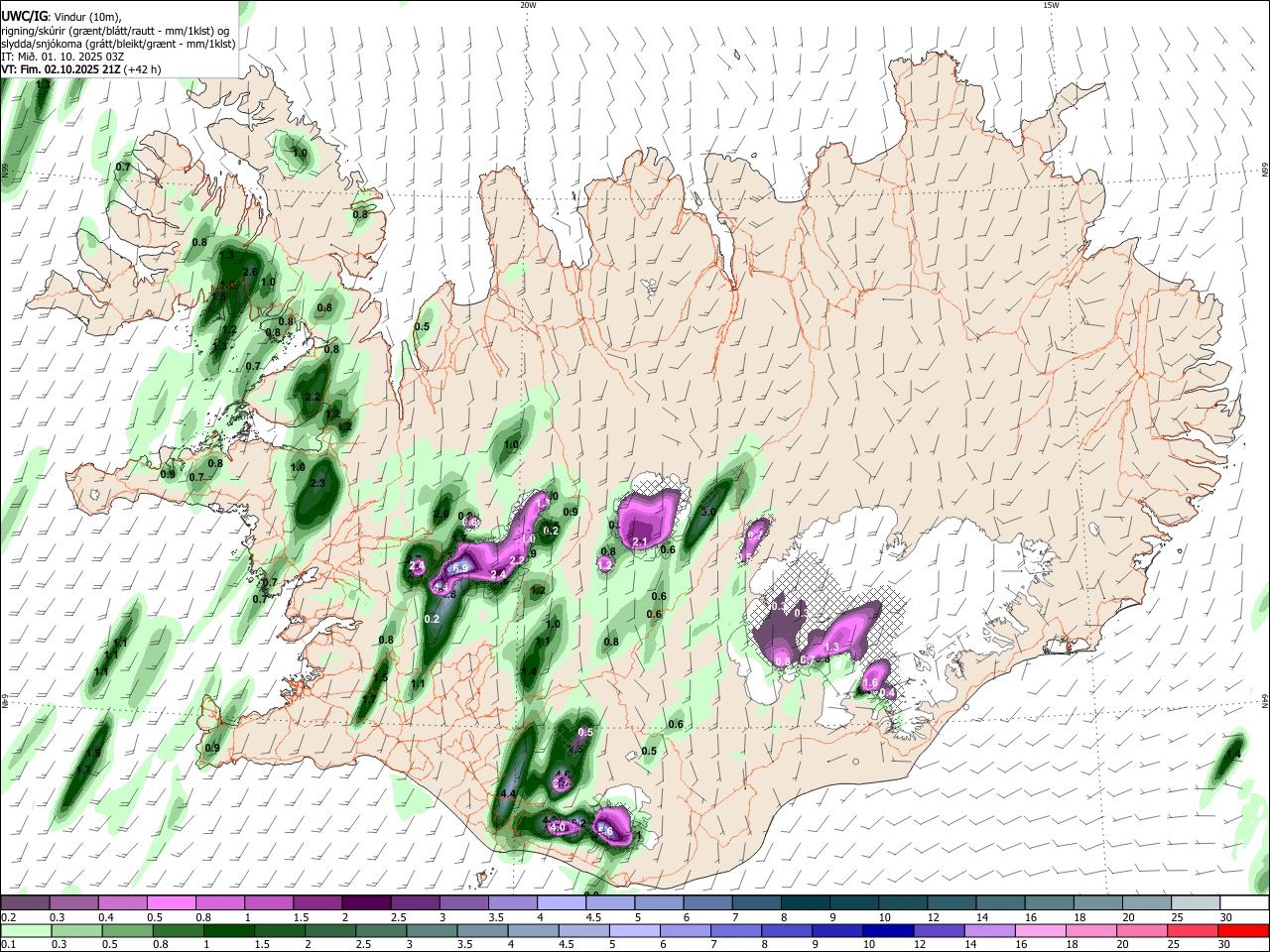Viewport: 1270px width, 952px height.
Task: Pick the grey-purple 0.2 snow legend swatch
Action: [x=25, y=903]
